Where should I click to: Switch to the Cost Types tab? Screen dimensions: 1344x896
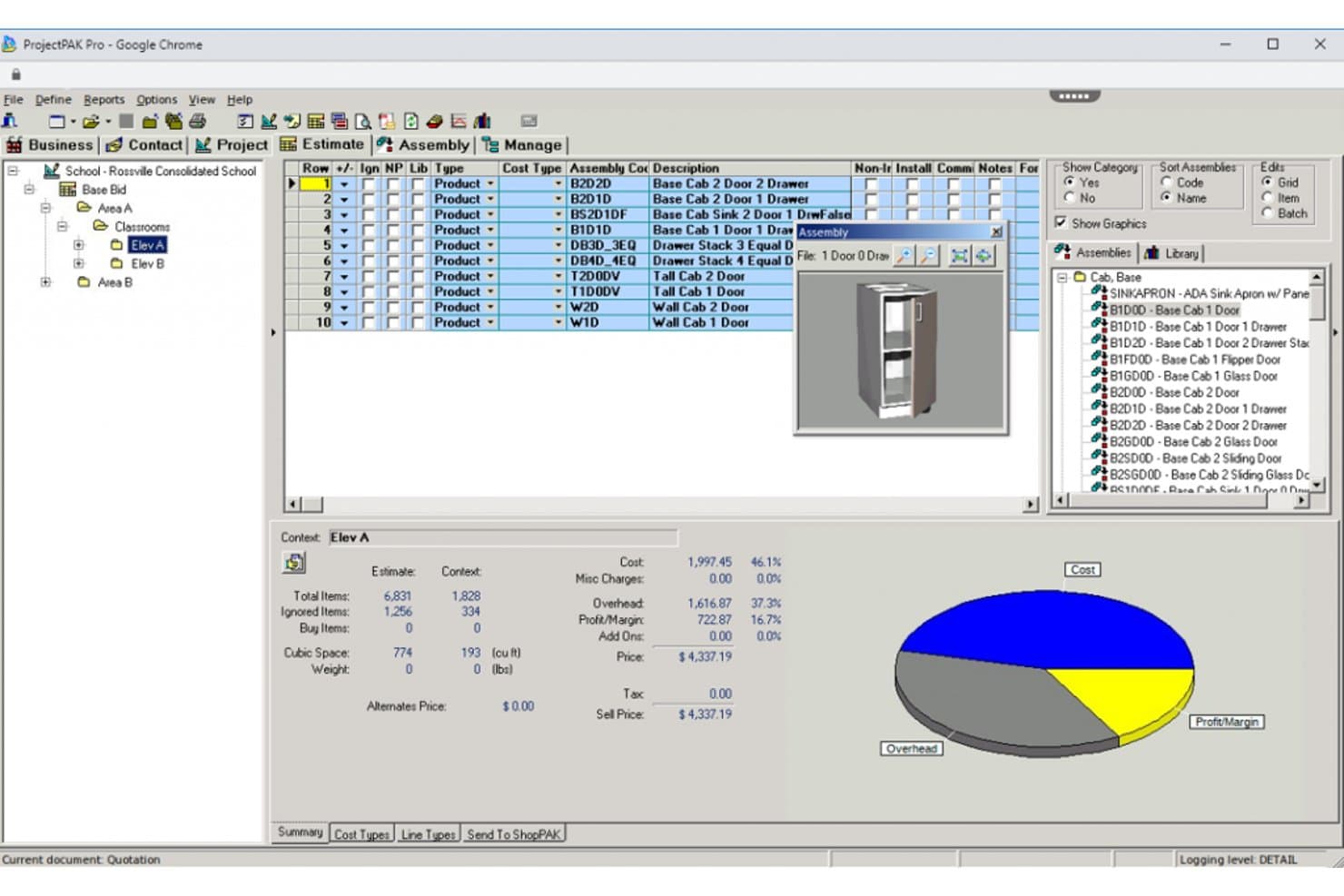(361, 834)
